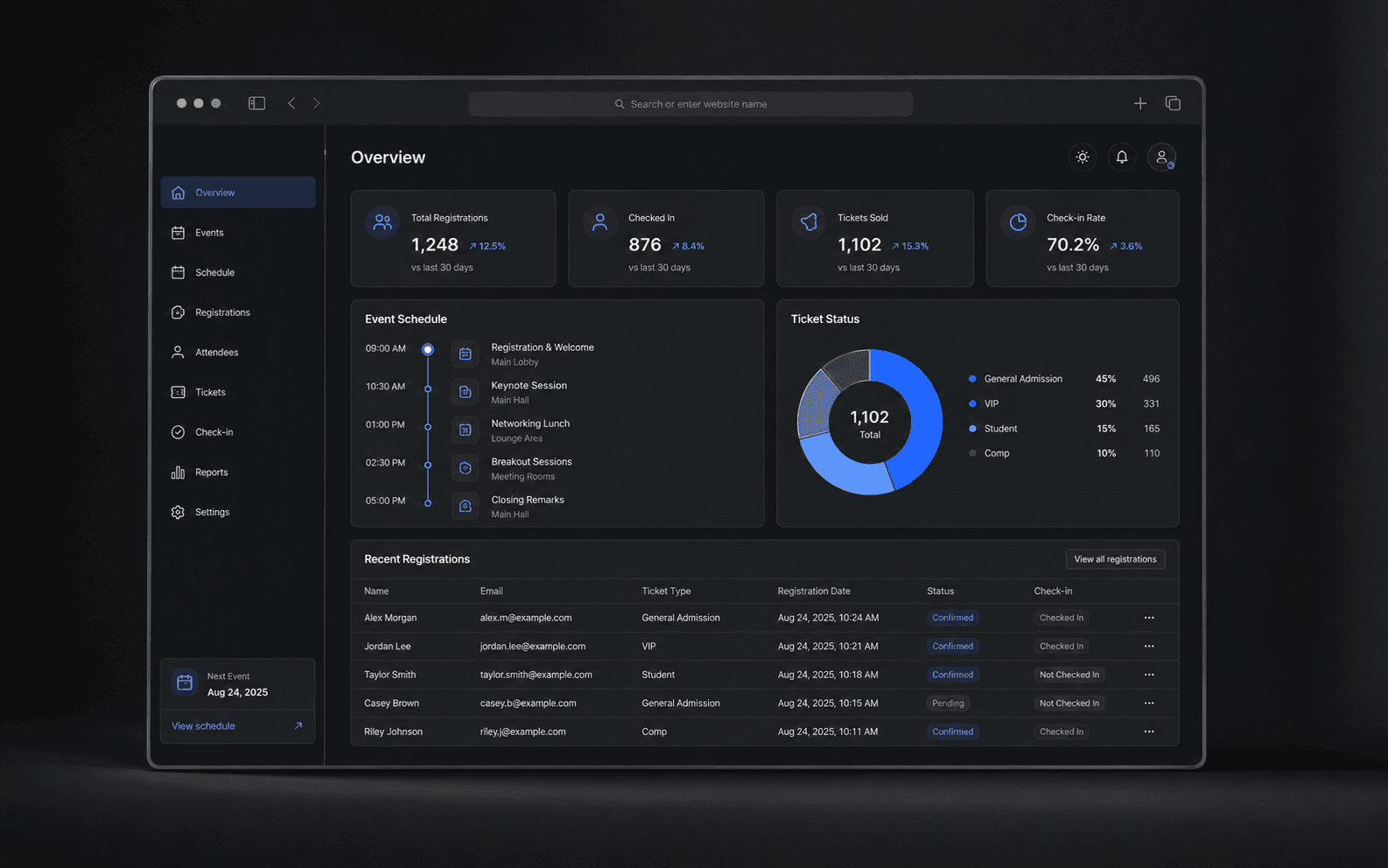Click the browser address search field

pyautogui.click(x=690, y=104)
